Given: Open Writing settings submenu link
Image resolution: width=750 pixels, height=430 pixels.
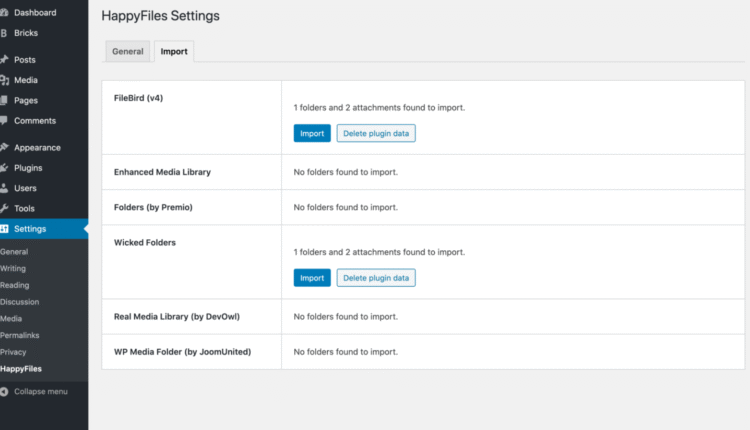Looking at the screenshot, I should click(13, 268).
